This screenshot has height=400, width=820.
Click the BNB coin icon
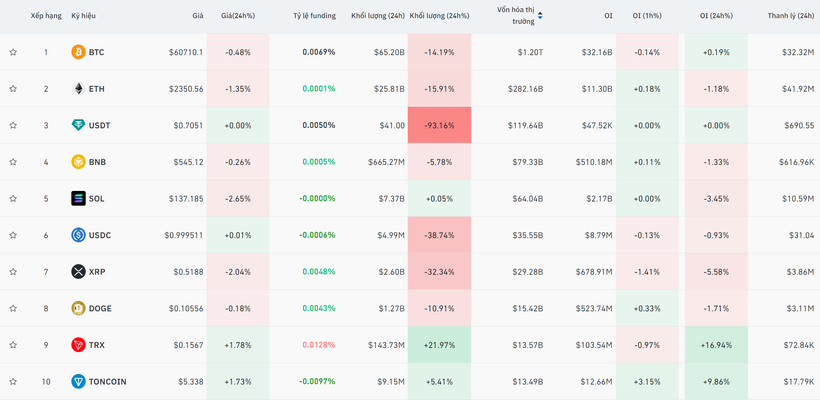click(x=78, y=162)
